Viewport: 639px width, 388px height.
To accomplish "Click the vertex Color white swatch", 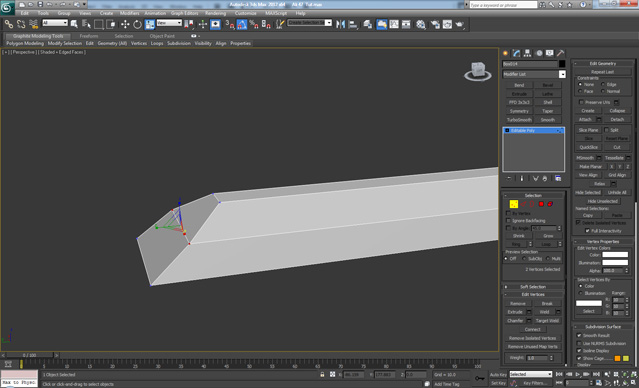I will 615,255.
